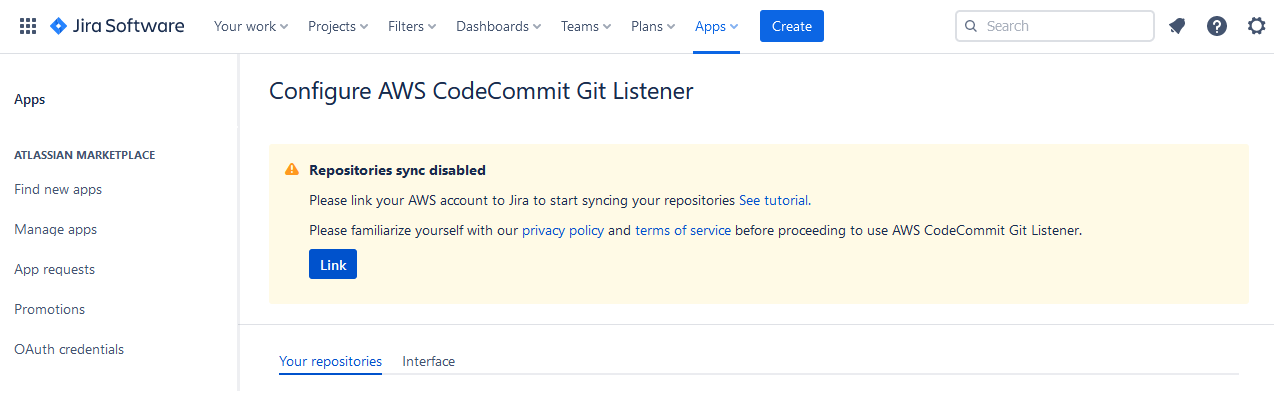1274x397 pixels.
Task: Open the settings gear icon
Action: click(x=1257, y=26)
